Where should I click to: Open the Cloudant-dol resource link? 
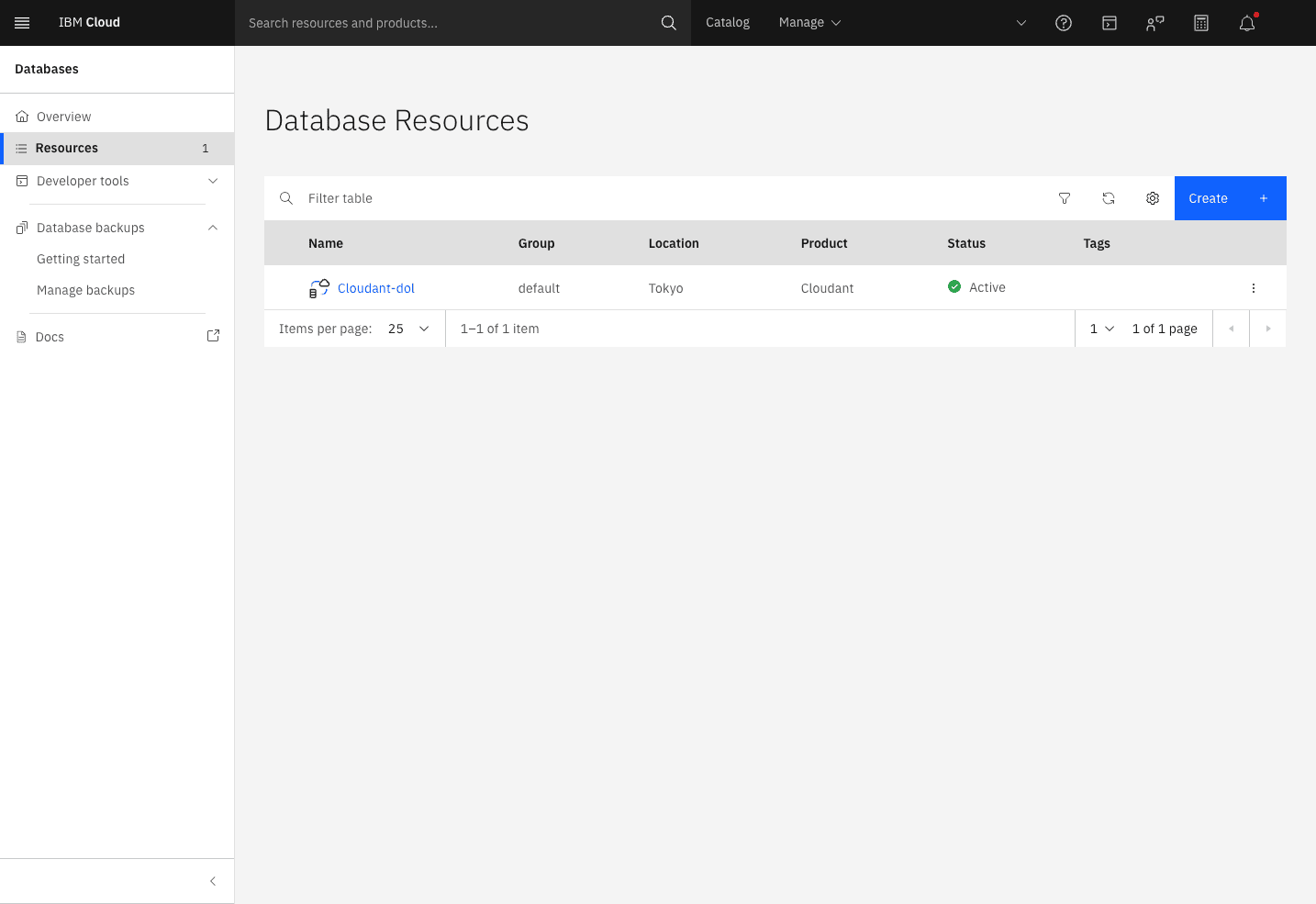376,288
